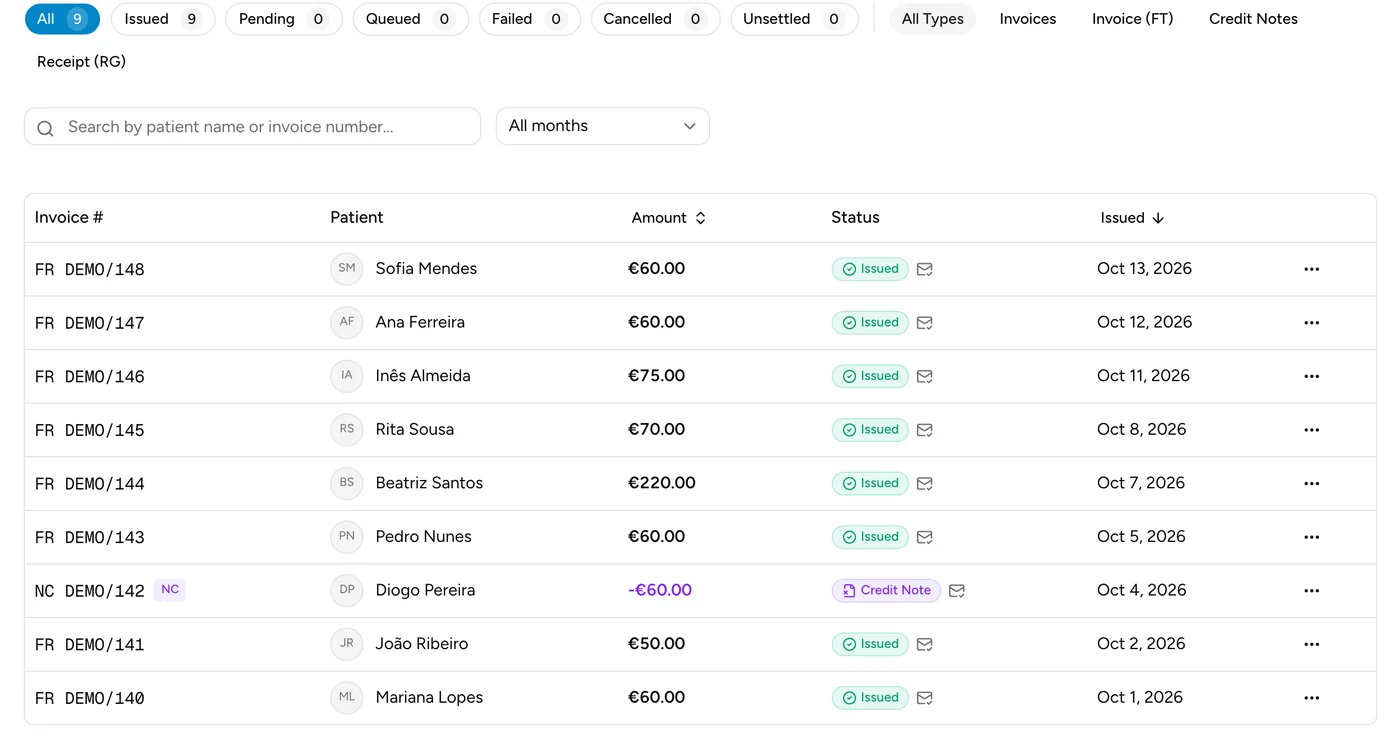Screen dimensions: 1400x742
Task: Click the date Oct 1, 2026
Action: [x=1140, y=698]
